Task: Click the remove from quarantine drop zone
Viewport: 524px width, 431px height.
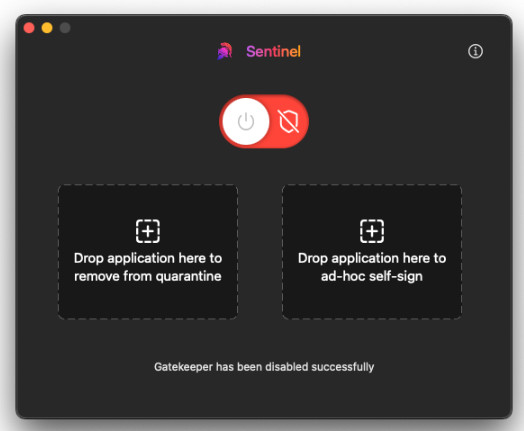Action: click(x=148, y=252)
